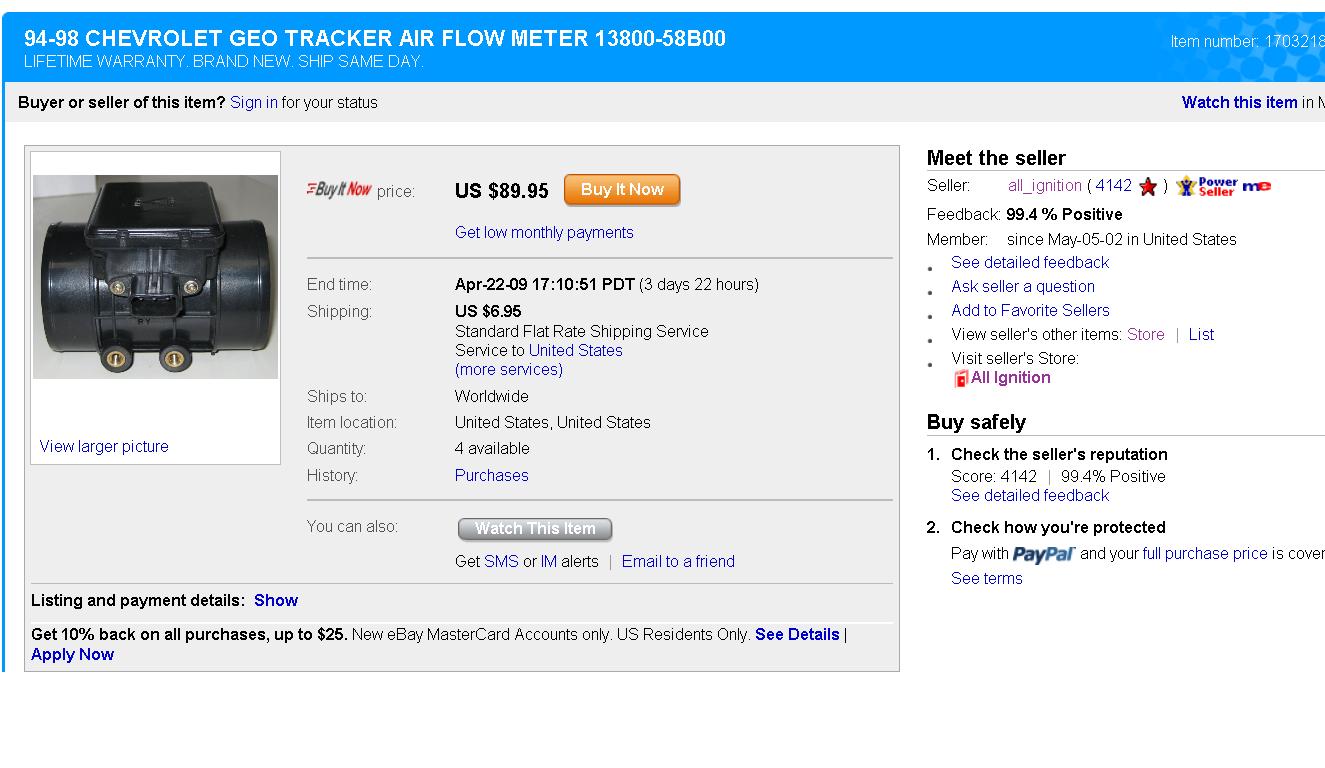Expand more services shipping options

click(x=509, y=369)
